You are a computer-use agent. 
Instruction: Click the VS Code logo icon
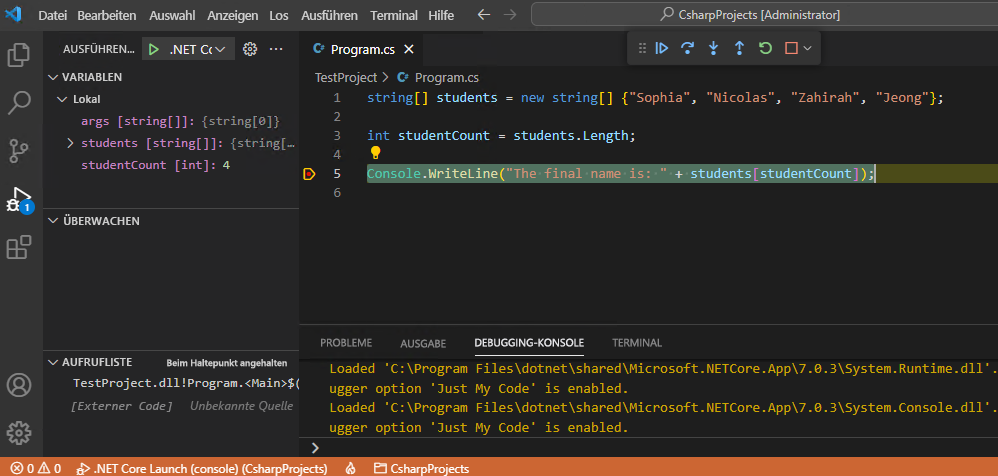(13, 14)
